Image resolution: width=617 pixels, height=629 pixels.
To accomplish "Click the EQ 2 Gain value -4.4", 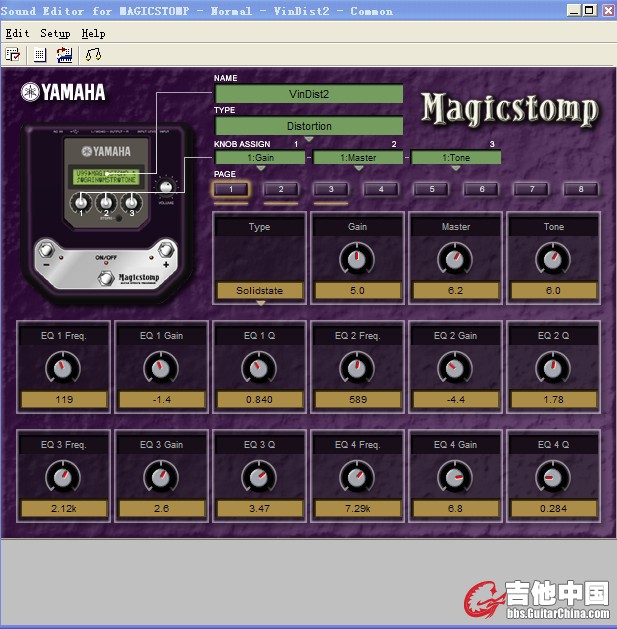I will coord(455,400).
